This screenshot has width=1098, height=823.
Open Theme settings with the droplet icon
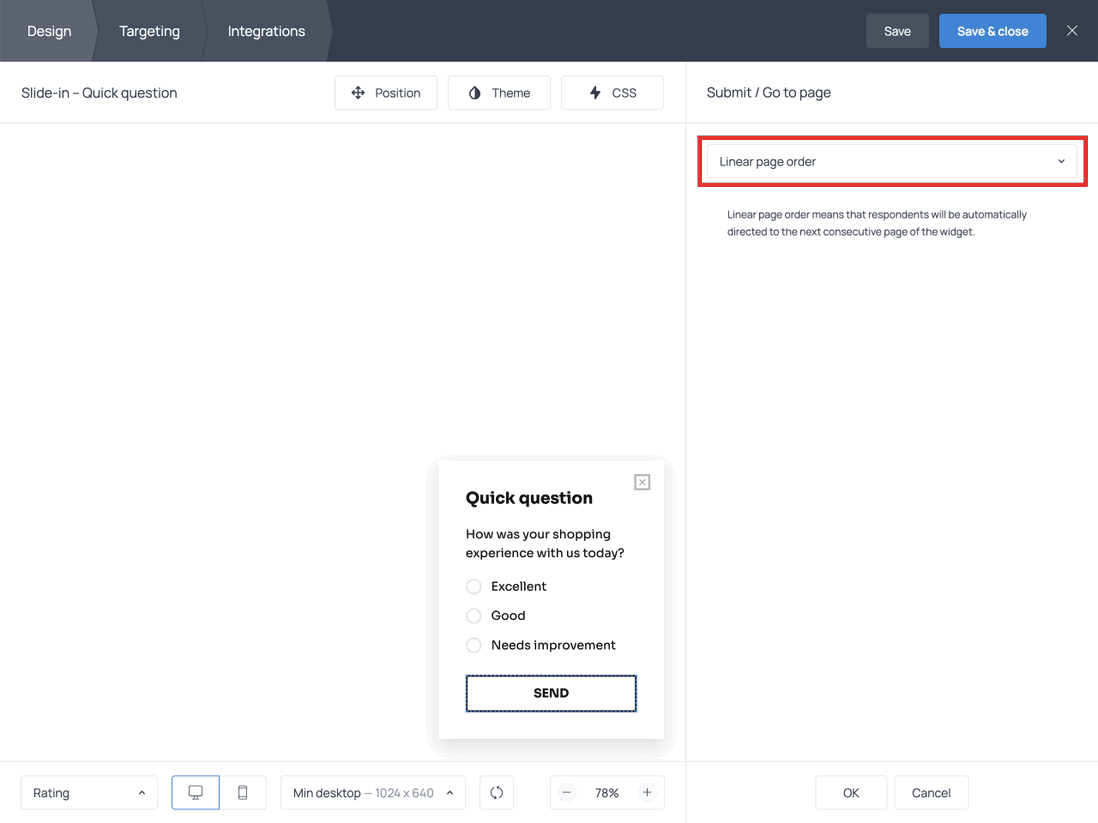pyautogui.click(x=498, y=92)
